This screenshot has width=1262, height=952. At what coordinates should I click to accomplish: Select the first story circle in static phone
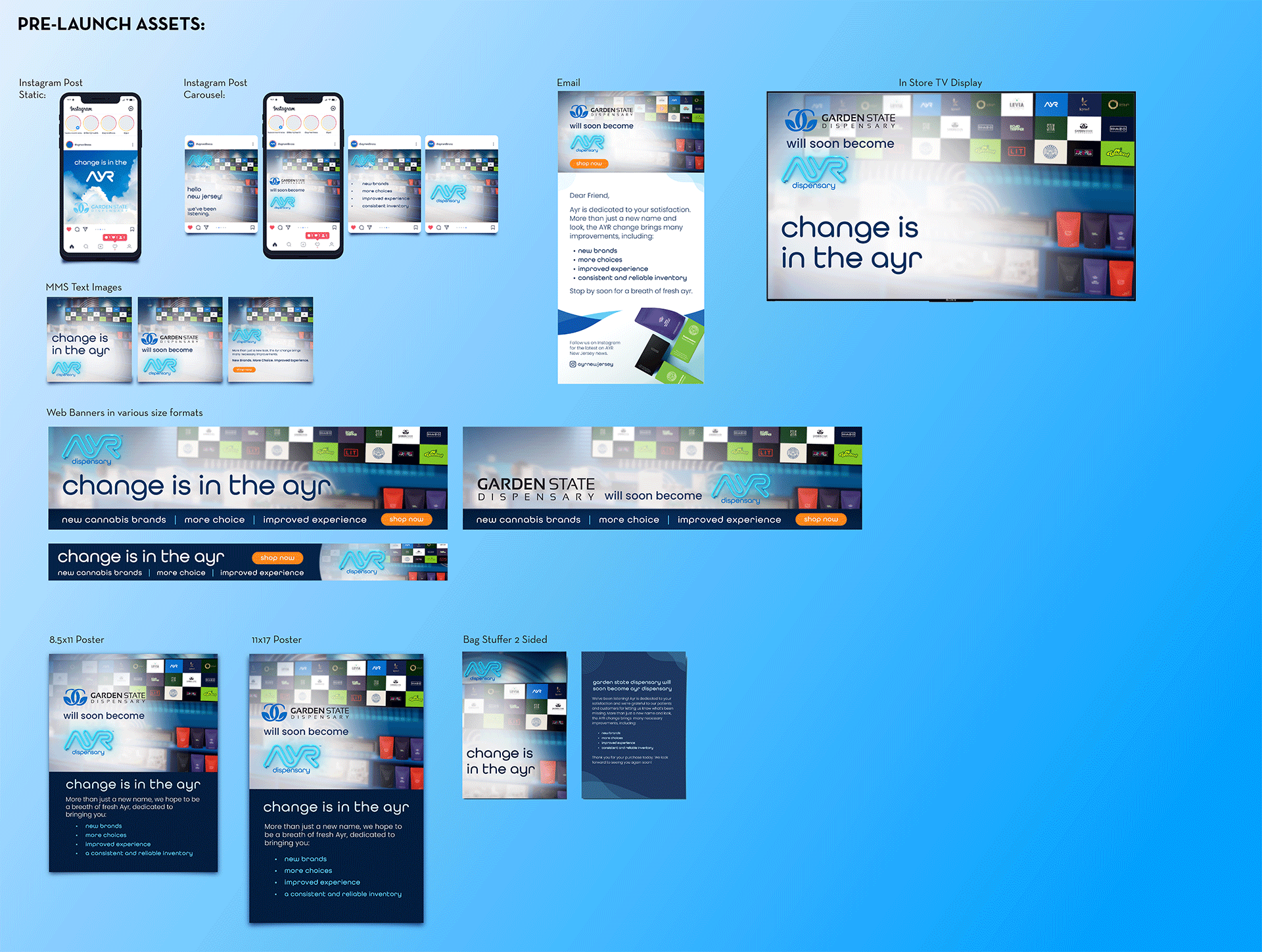[x=73, y=123]
